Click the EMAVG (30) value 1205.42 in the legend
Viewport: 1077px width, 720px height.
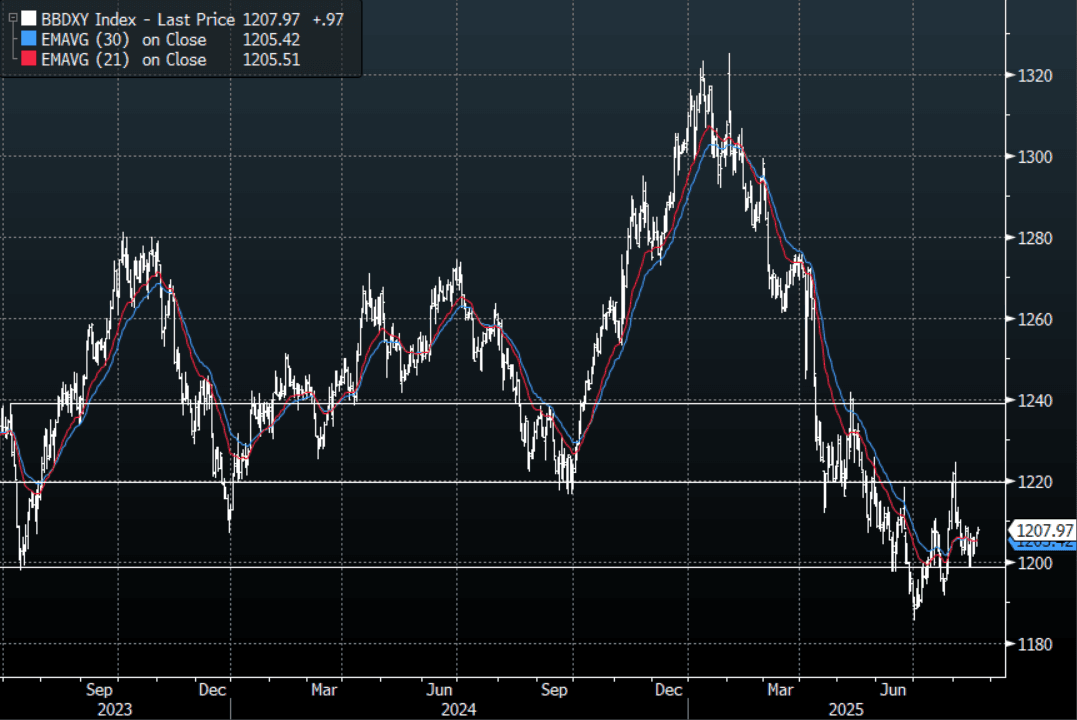(x=272, y=40)
